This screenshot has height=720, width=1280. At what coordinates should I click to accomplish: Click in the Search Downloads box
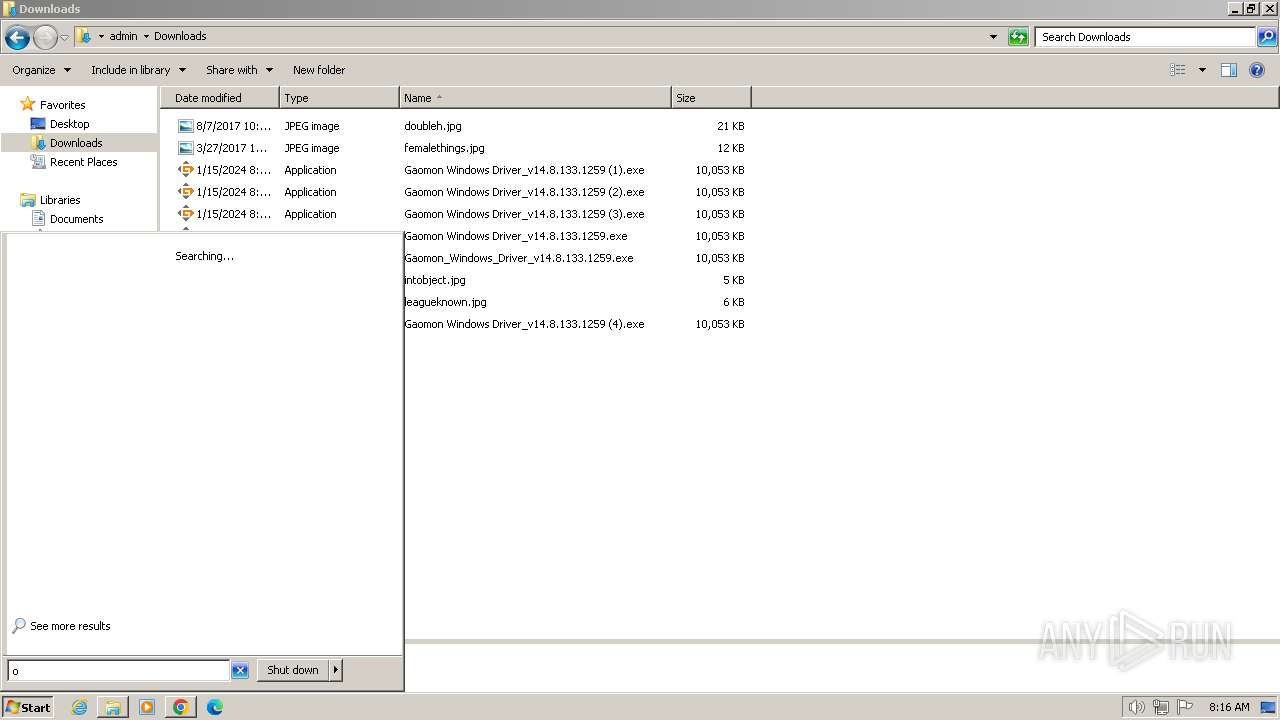(x=1145, y=37)
